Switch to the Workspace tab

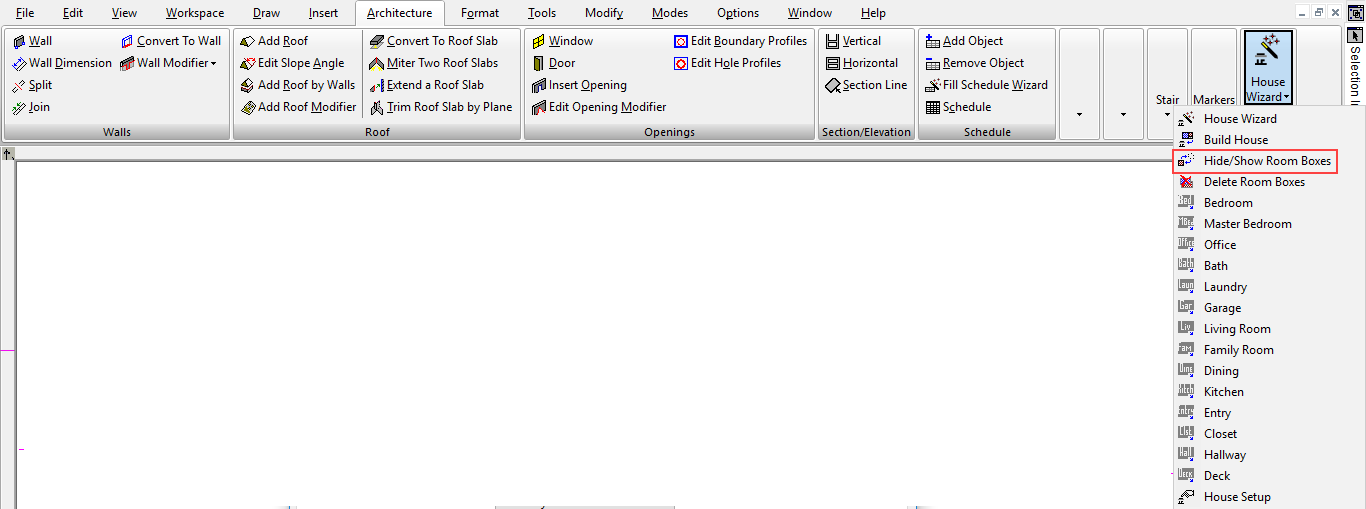pos(195,13)
